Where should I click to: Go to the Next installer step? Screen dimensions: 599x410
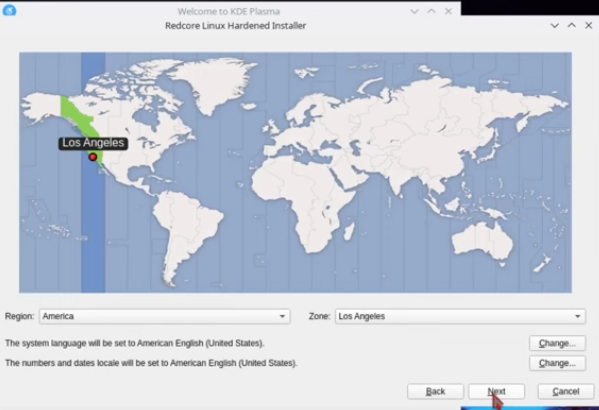[497, 391]
